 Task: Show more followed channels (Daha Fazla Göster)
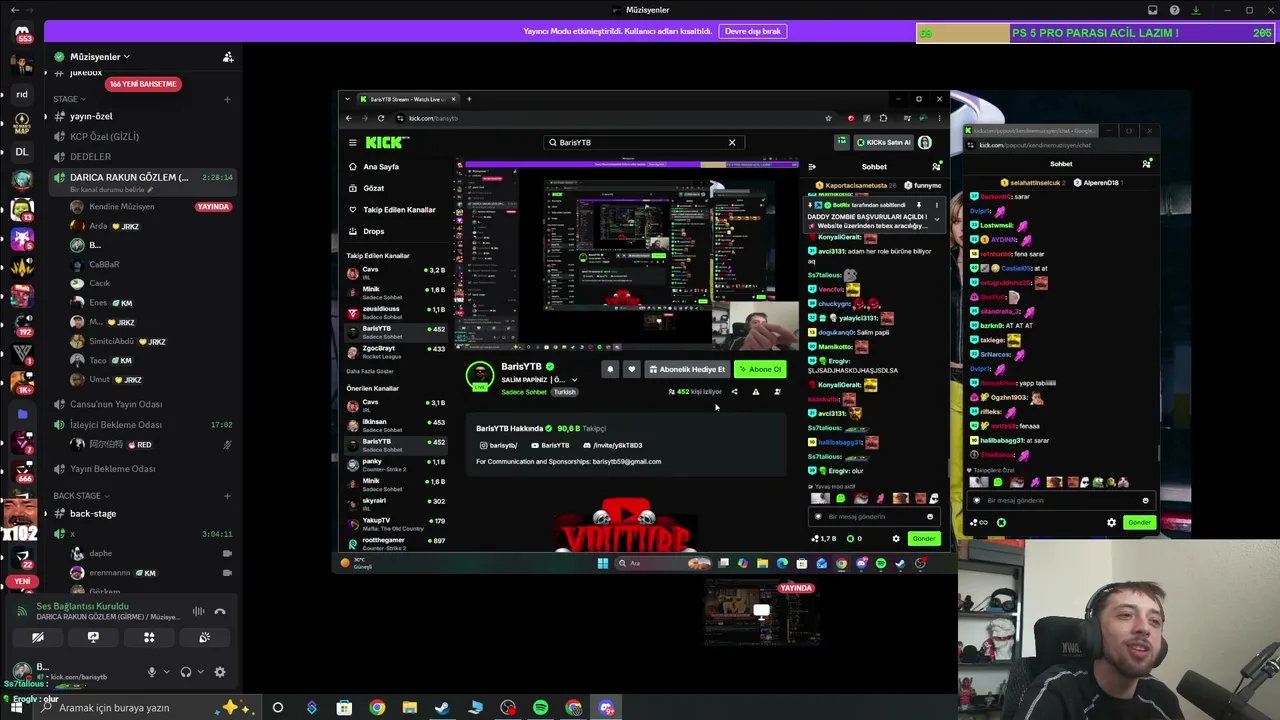tap(370, 371)
